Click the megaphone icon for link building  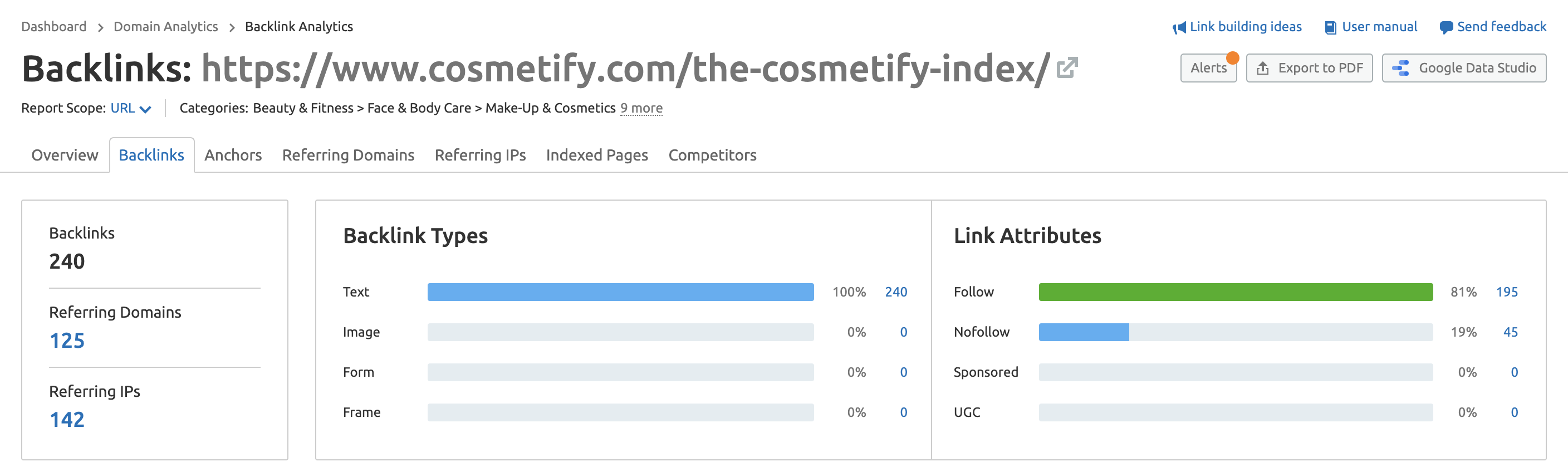click(1179, 27)
